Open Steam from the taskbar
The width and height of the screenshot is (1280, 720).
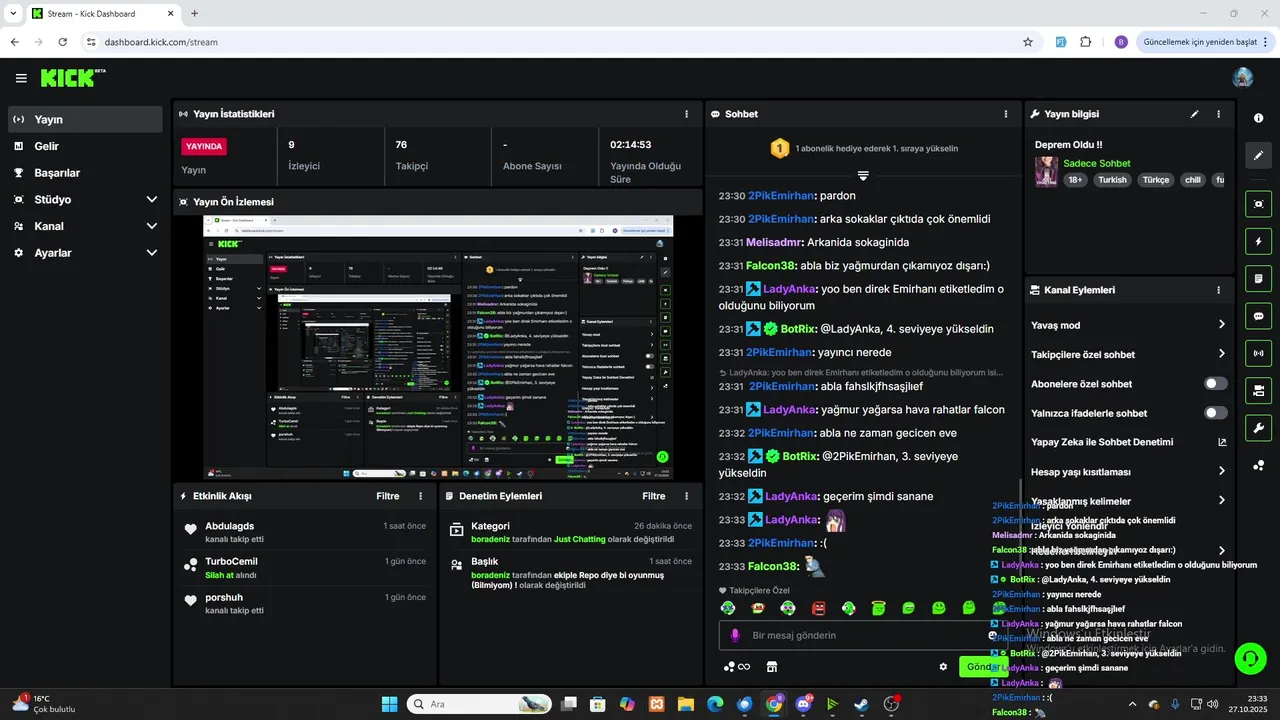pos(862,704)
